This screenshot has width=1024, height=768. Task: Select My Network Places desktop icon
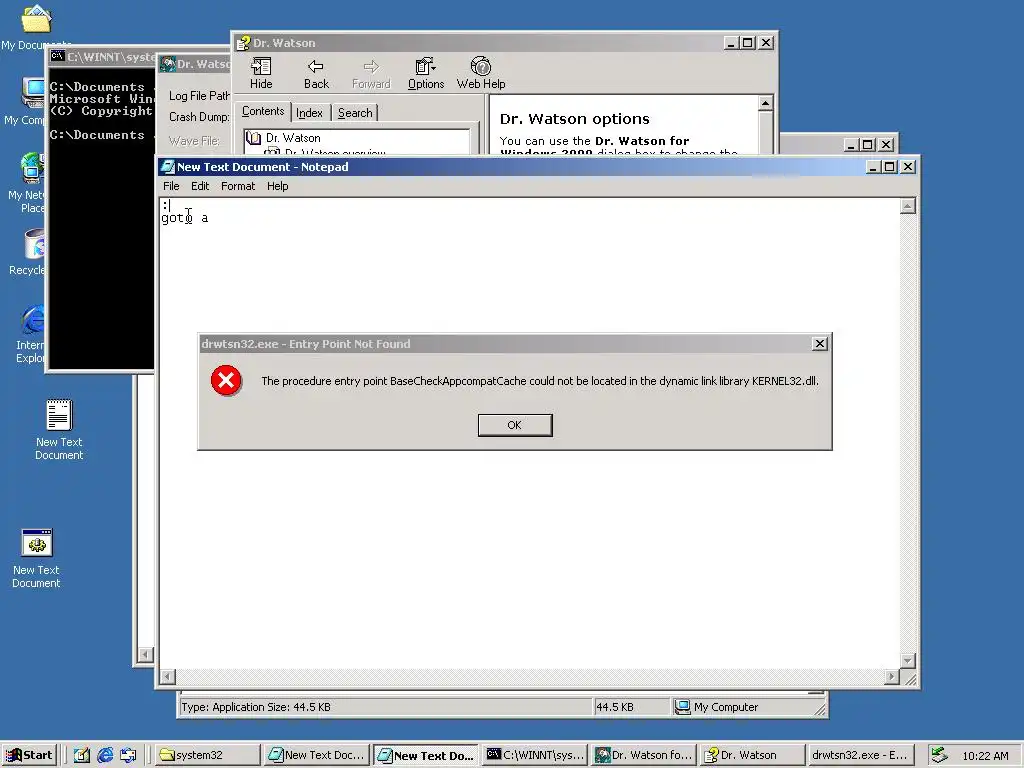[25, 183]
